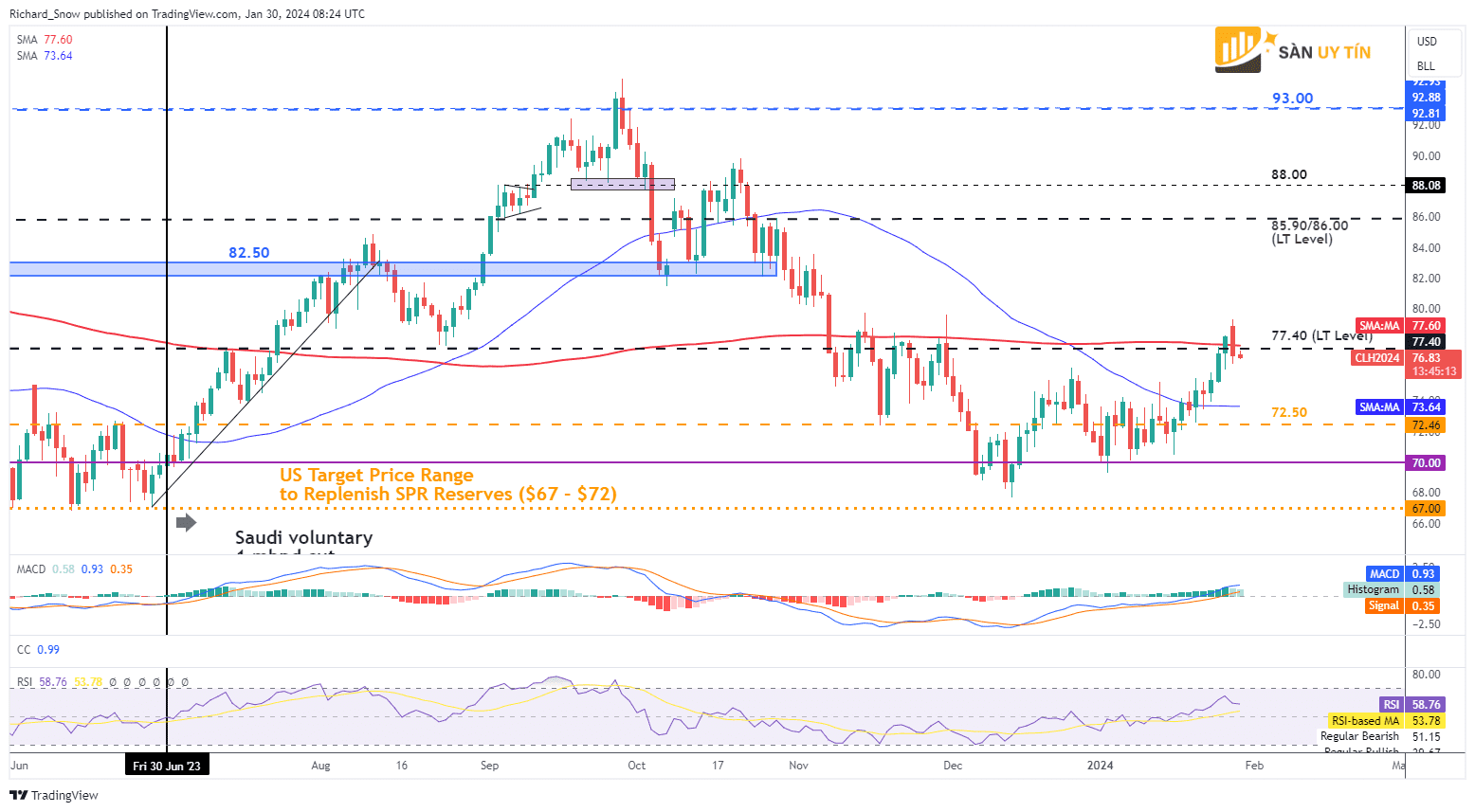
Task: Click the Richard_Snow published header text
Action: [187, 14]
